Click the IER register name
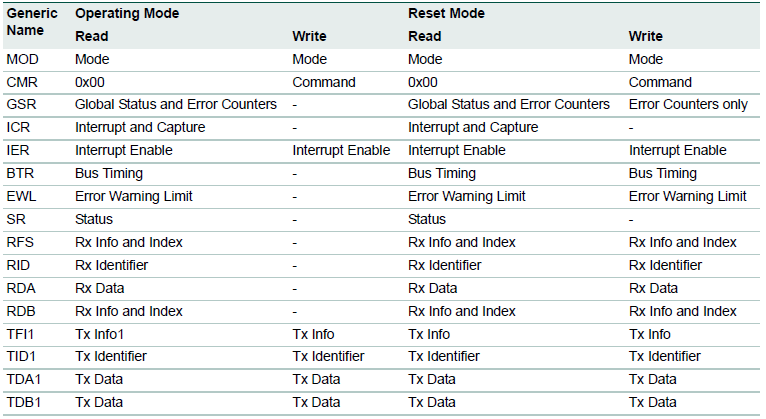766x419 pixels. 19,150
